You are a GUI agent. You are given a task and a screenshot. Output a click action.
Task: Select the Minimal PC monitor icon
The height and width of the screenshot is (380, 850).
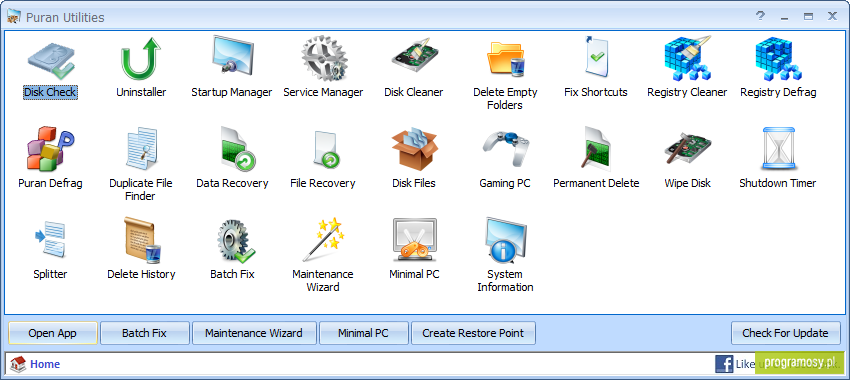(414, 240)
